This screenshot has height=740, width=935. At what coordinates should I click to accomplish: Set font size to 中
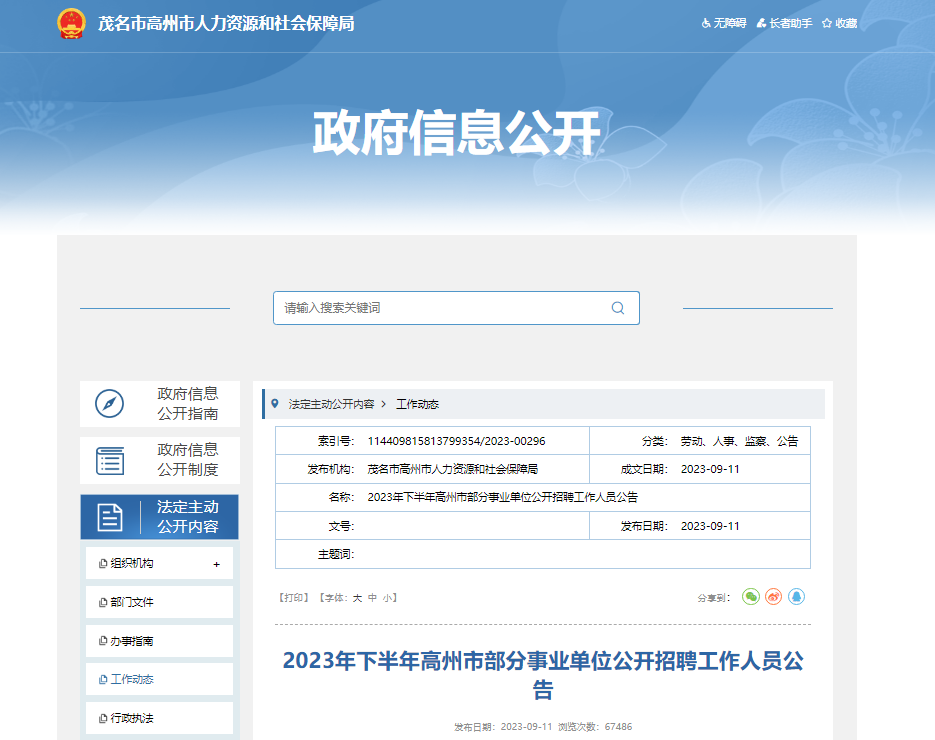[x=372, y=598]
